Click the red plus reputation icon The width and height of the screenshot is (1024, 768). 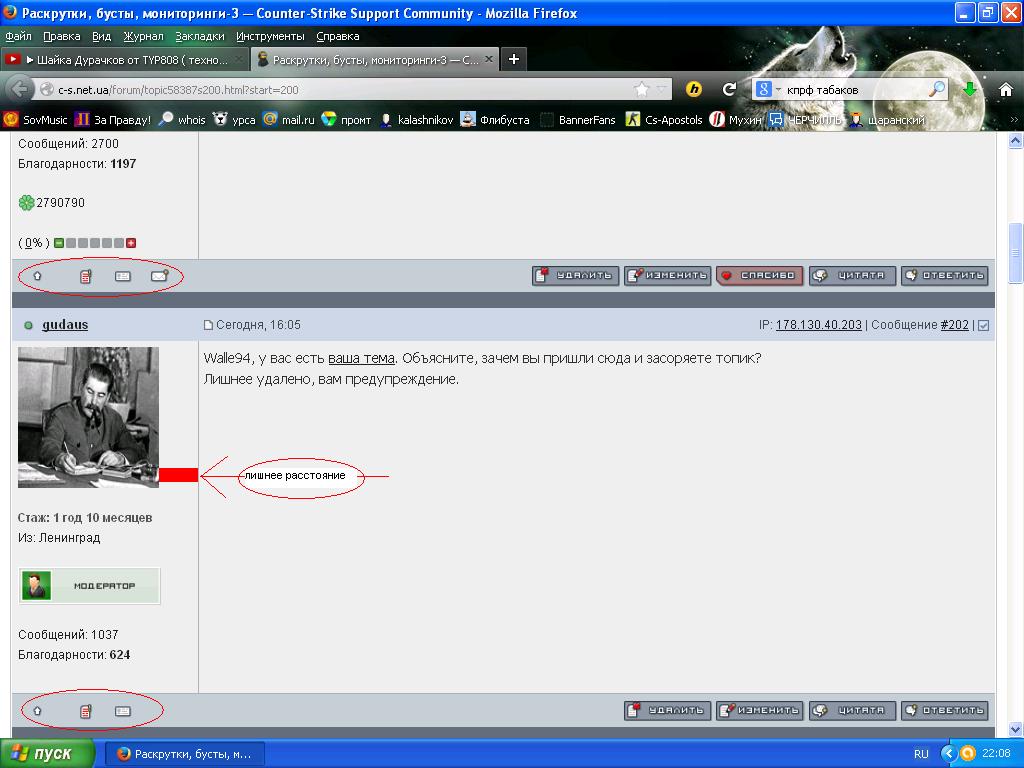[x=131, y=243]
